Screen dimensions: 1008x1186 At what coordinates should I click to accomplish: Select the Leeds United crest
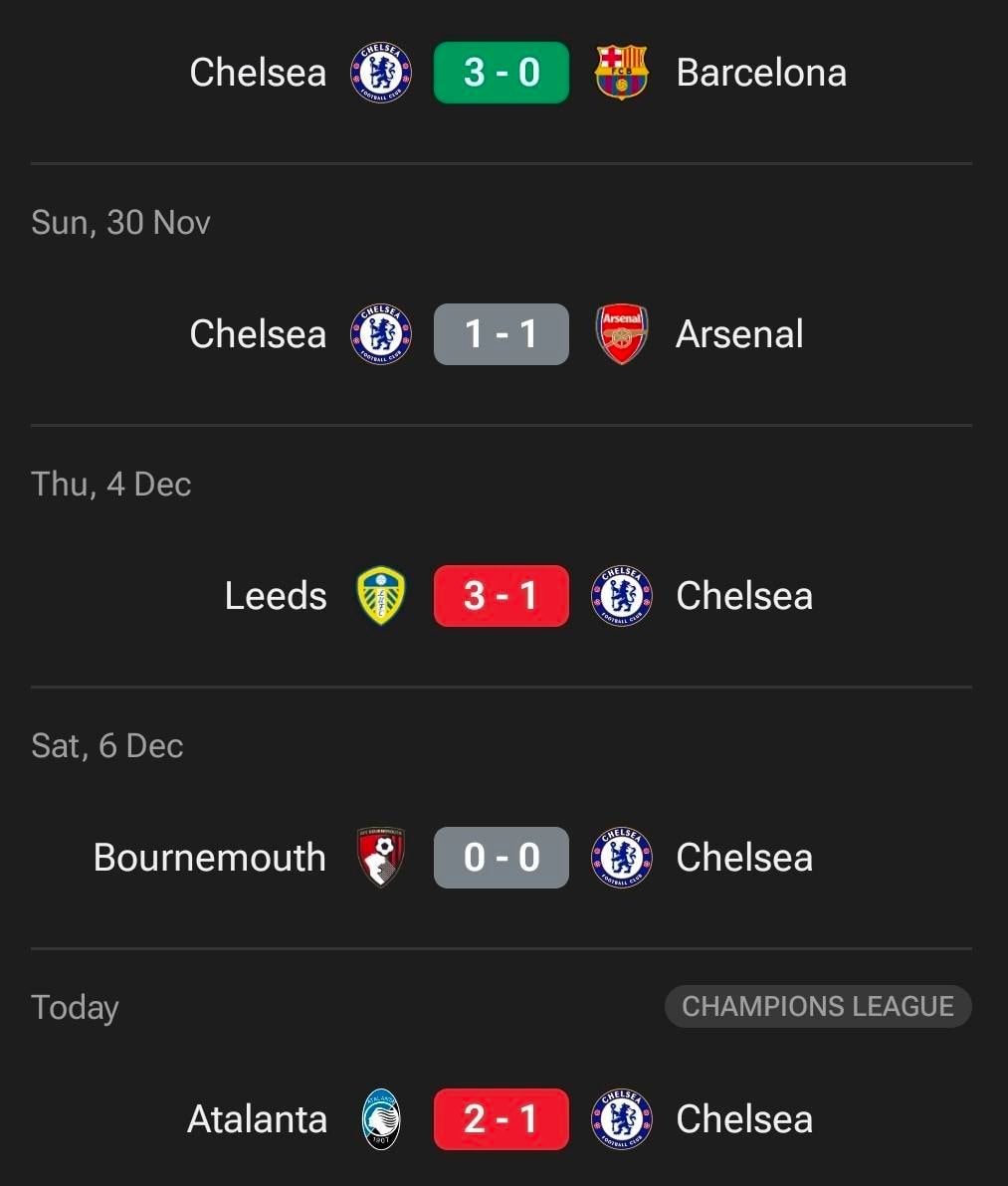381,596
